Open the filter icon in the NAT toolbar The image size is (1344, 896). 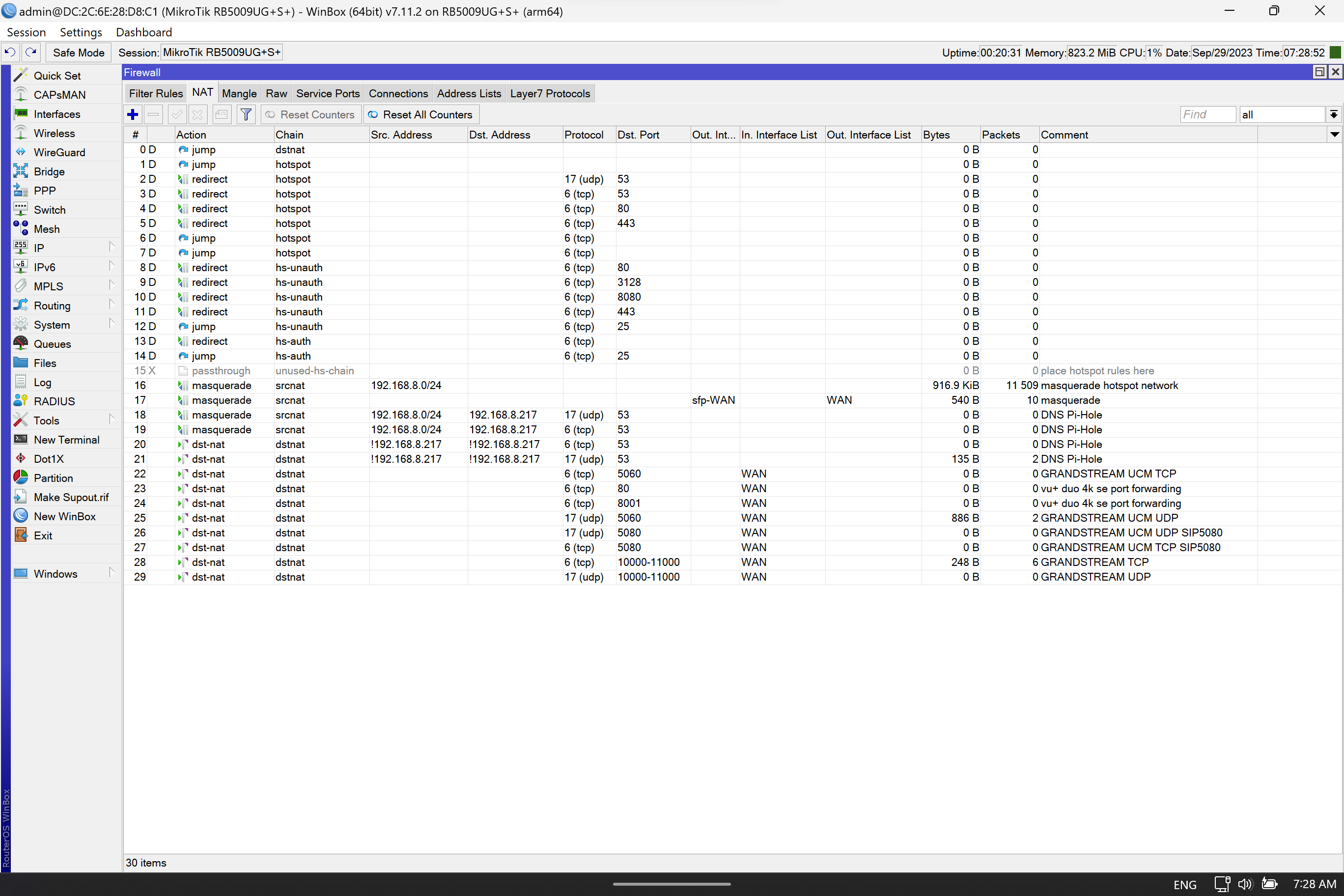[x=246, y=114]
